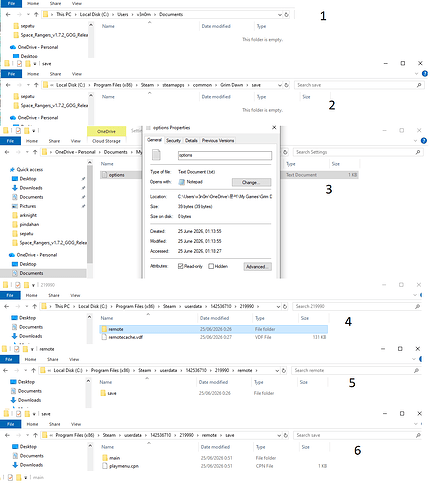Viewport: 440px width, 500px height.
Task: Click the options file name field in Properties
Action: tap(225, 155)
